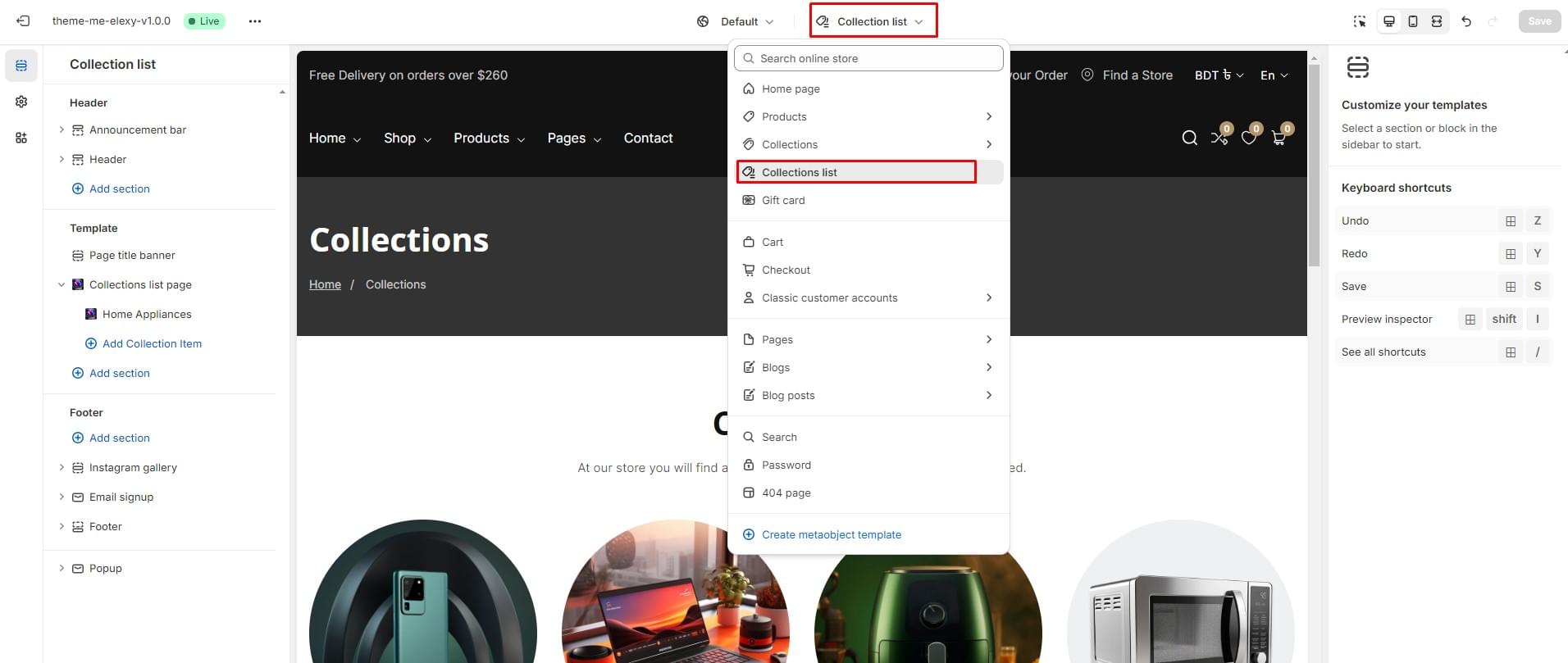Collapse the Collections list page section
Screen dimensions: 1568x663
coord(62,284)
